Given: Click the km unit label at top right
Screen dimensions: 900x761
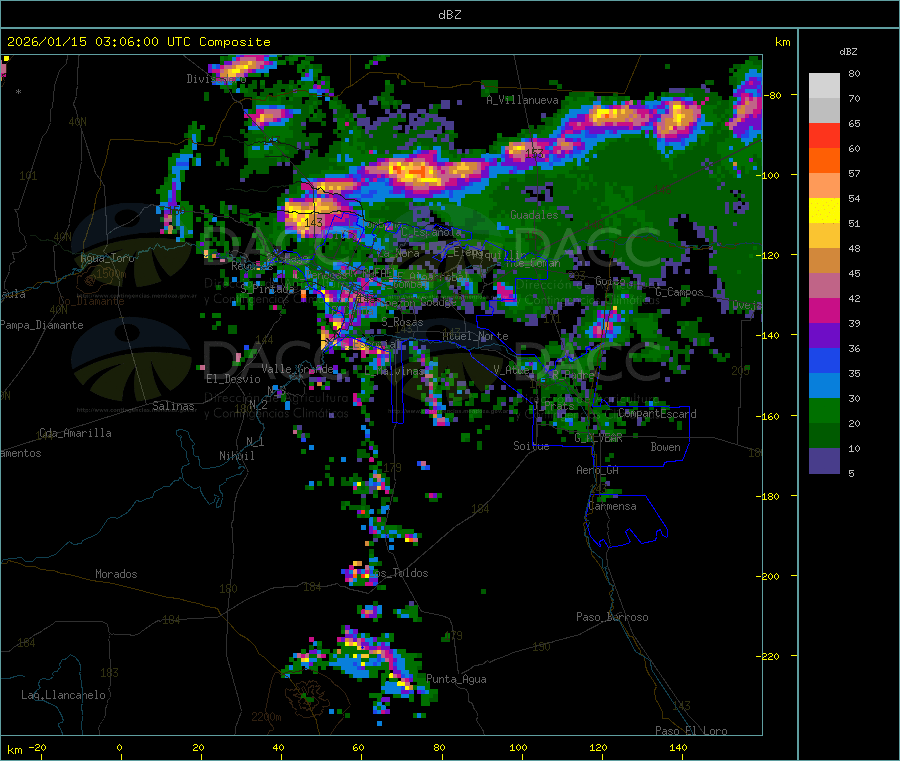Looking at the screenshot, I should (782, 42).
